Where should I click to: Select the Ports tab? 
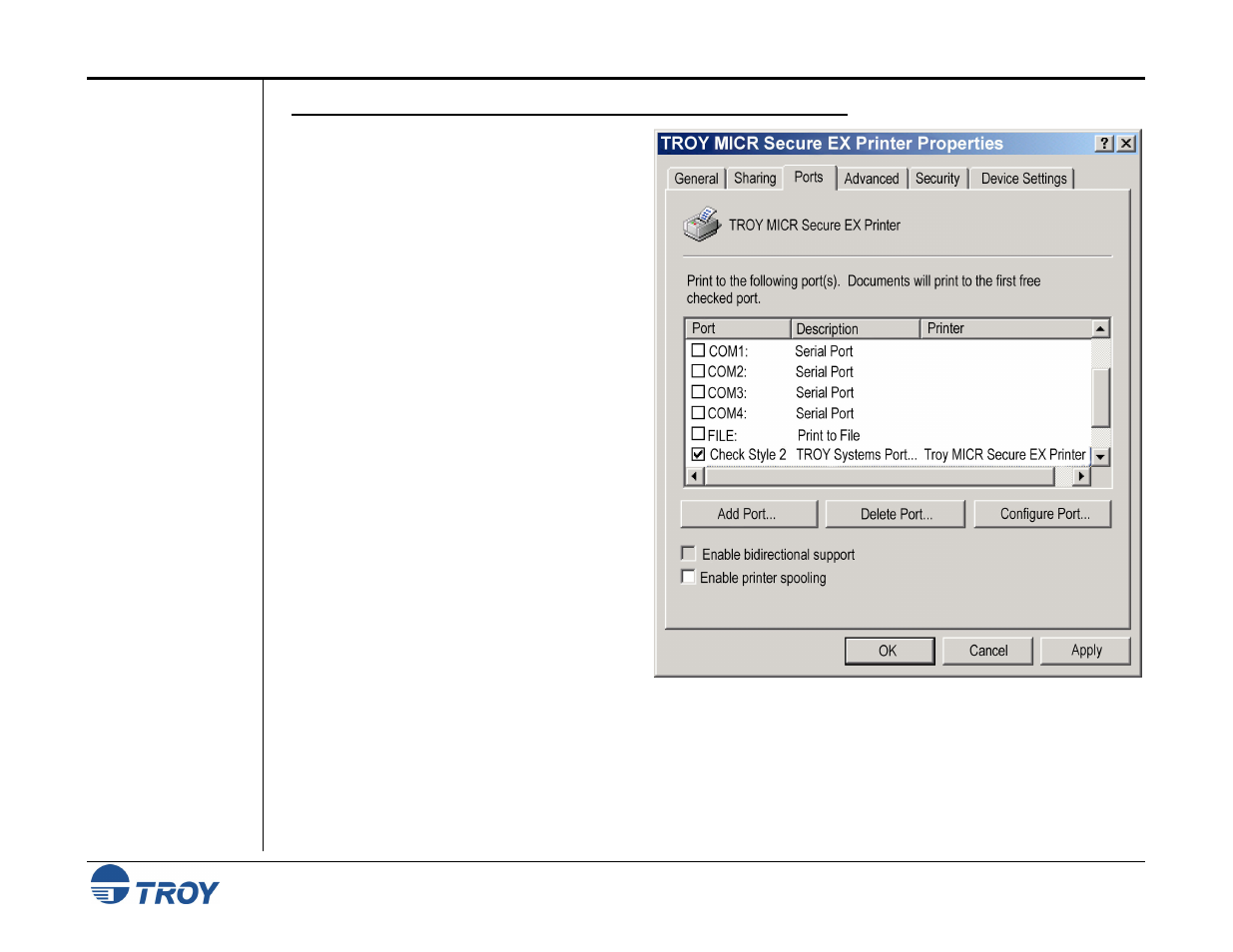pos(809,177)
